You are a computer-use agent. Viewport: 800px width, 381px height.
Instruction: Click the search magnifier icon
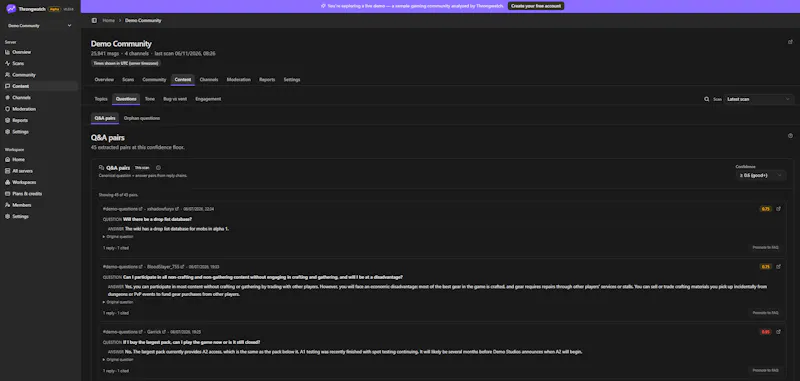(707, 99)
